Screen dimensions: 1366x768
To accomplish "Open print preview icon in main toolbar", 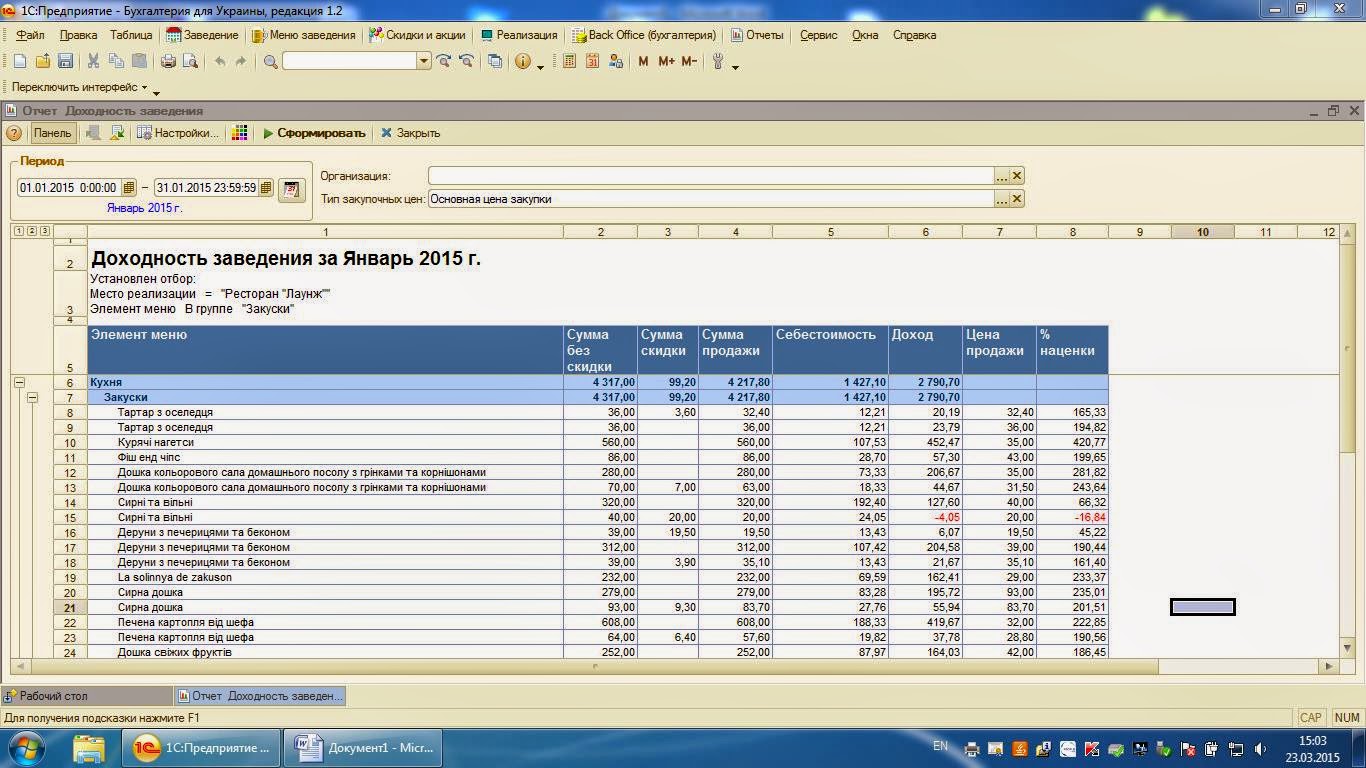I will [190, 61].
